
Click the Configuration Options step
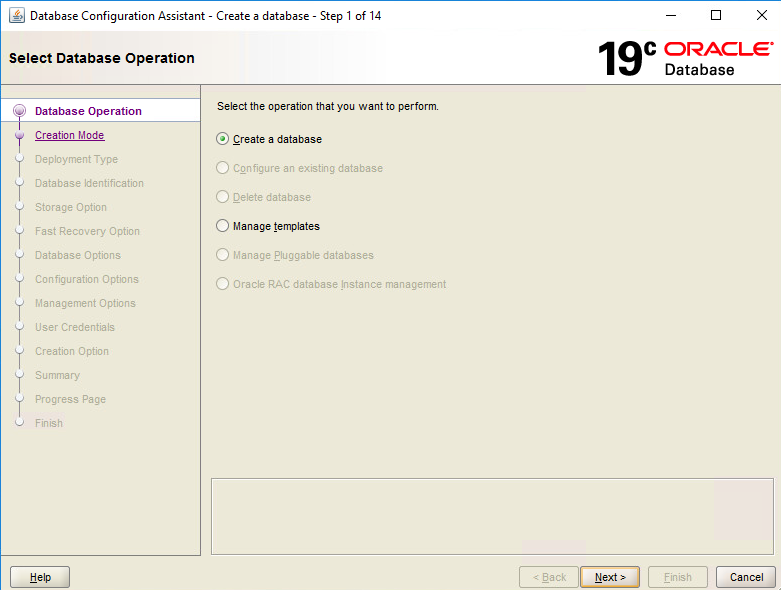tap(87, 279)
